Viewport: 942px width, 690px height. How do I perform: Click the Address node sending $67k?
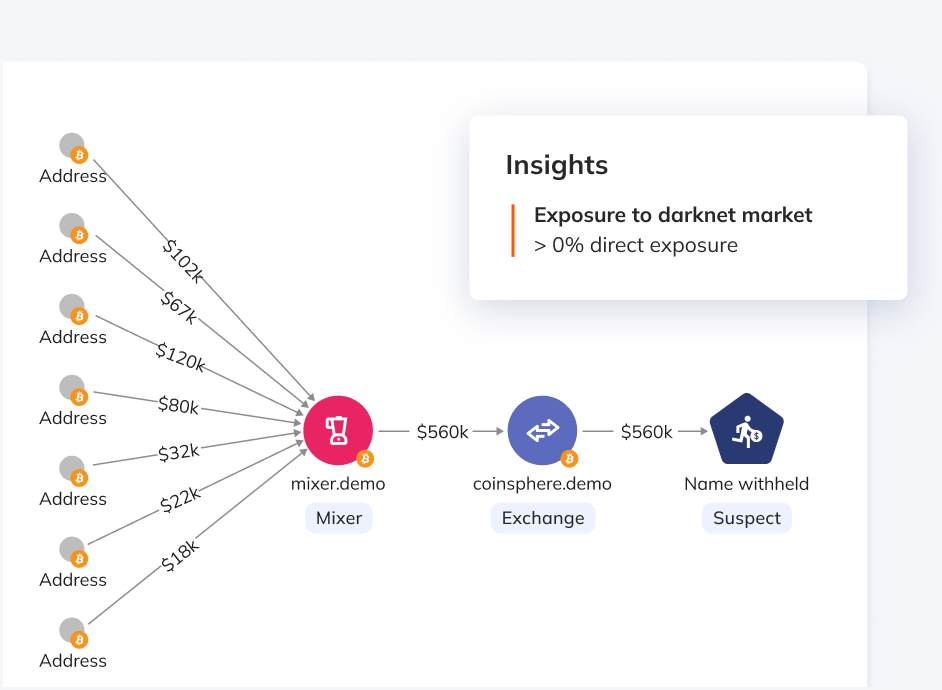click(x=72, y=227)
